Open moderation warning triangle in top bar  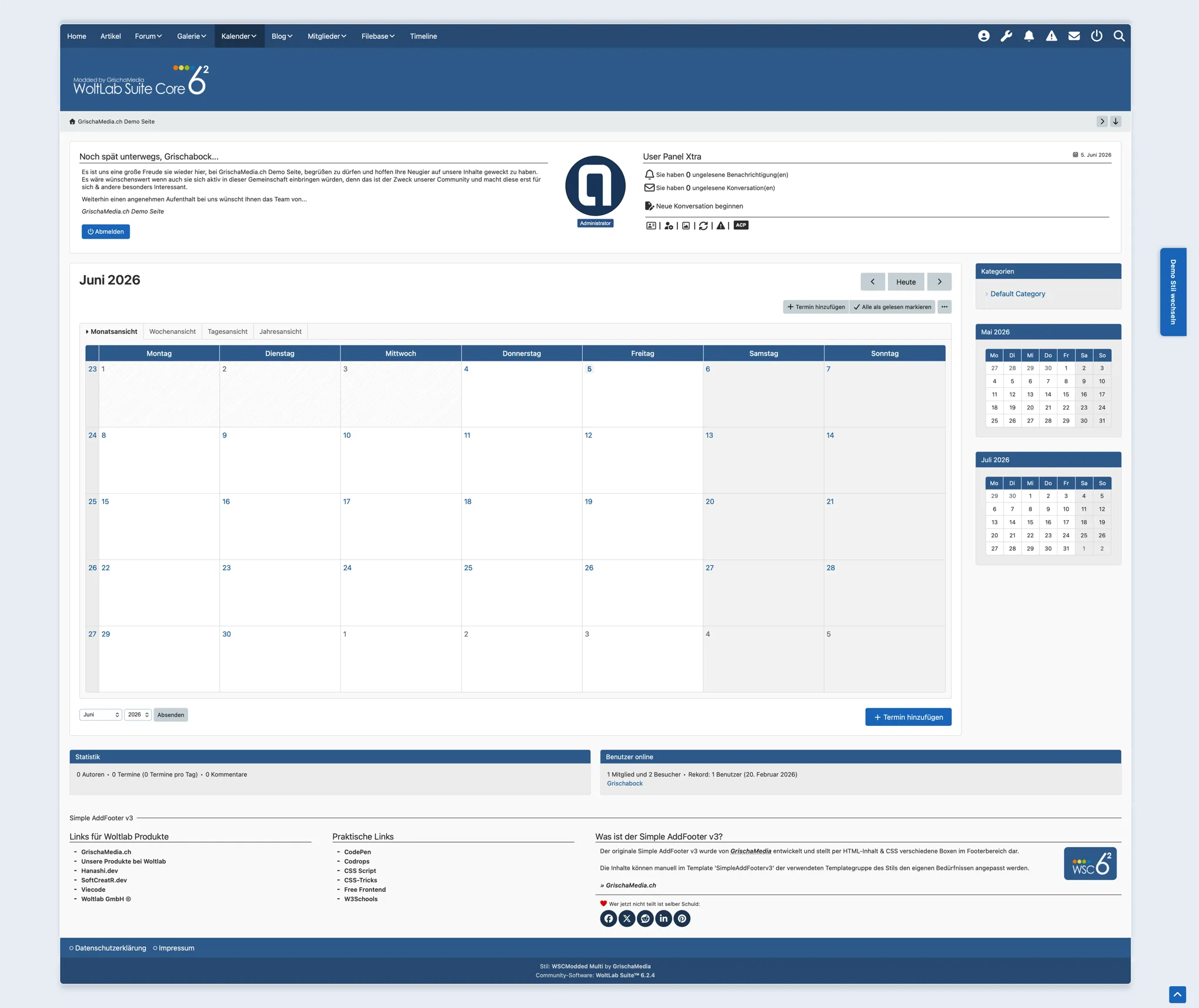[1051, 36]
